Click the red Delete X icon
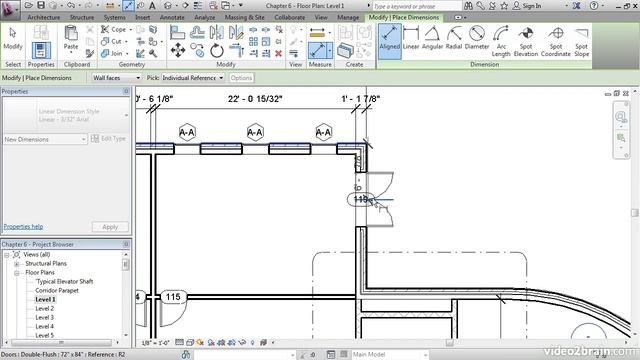This screenshot has width=640, height=360. coord(278,53)
